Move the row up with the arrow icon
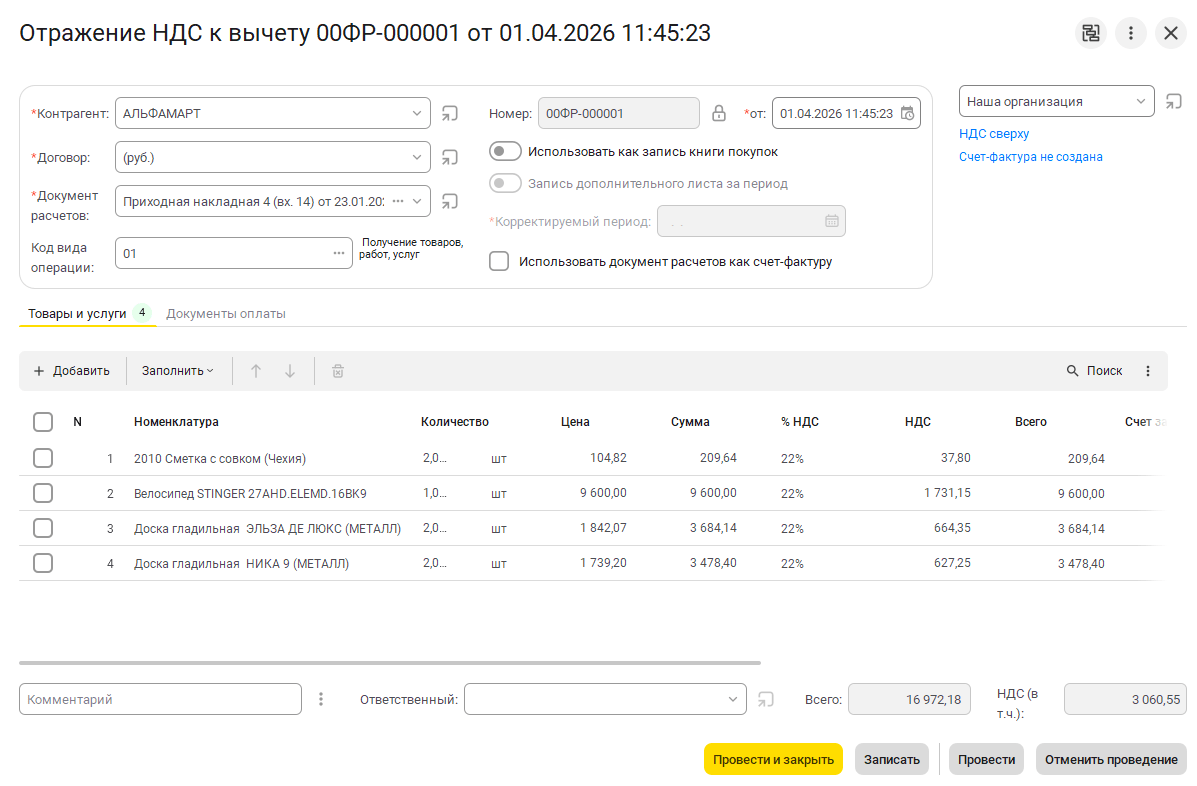Viewport: 1197px width, 786px height. (256, 371)
